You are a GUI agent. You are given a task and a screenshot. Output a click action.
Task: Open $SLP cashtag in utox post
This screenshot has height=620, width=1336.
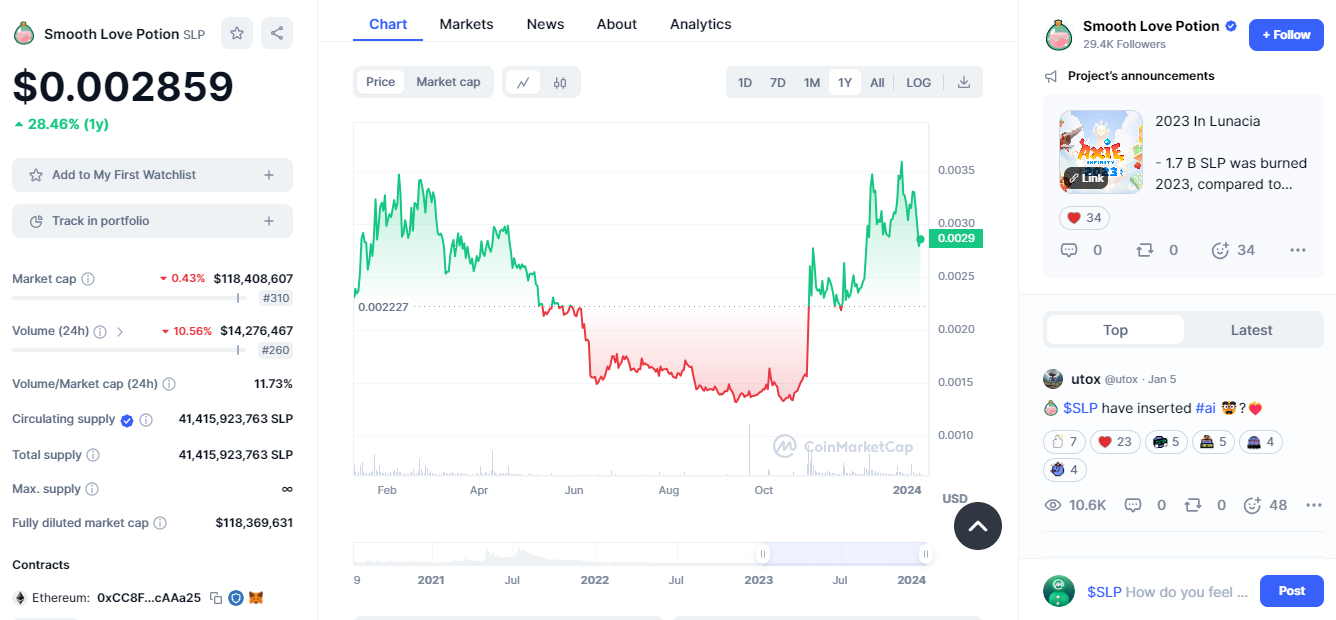1080,408
